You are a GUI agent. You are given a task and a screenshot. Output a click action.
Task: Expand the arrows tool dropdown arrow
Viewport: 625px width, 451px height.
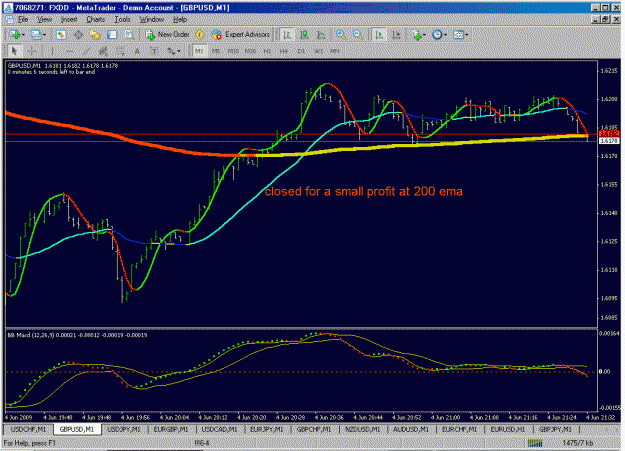point(179,51)
